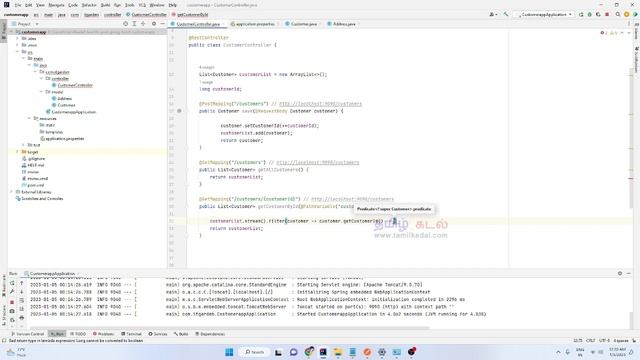This screenshot has height=360, width=640.
Task: Expand the .mvn folder
Action: pyautogui.click(x=18, y=45)
